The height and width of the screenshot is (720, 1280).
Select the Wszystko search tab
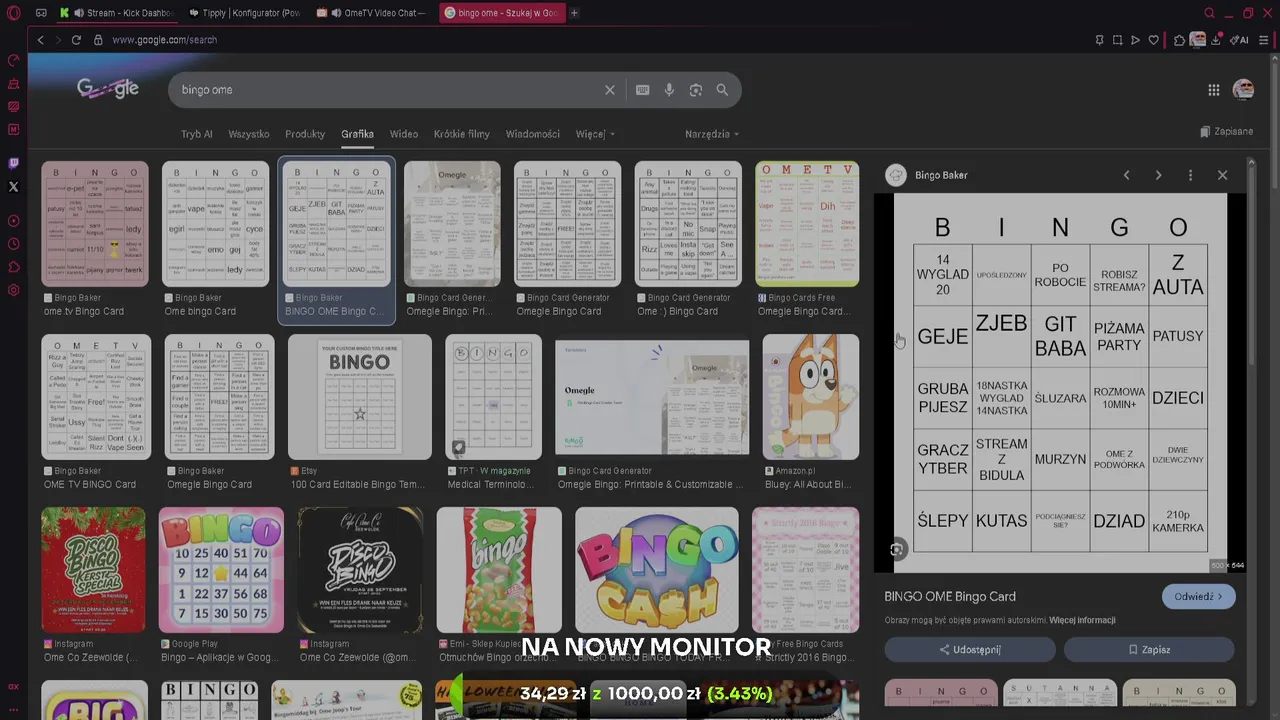tap(249, 134)
